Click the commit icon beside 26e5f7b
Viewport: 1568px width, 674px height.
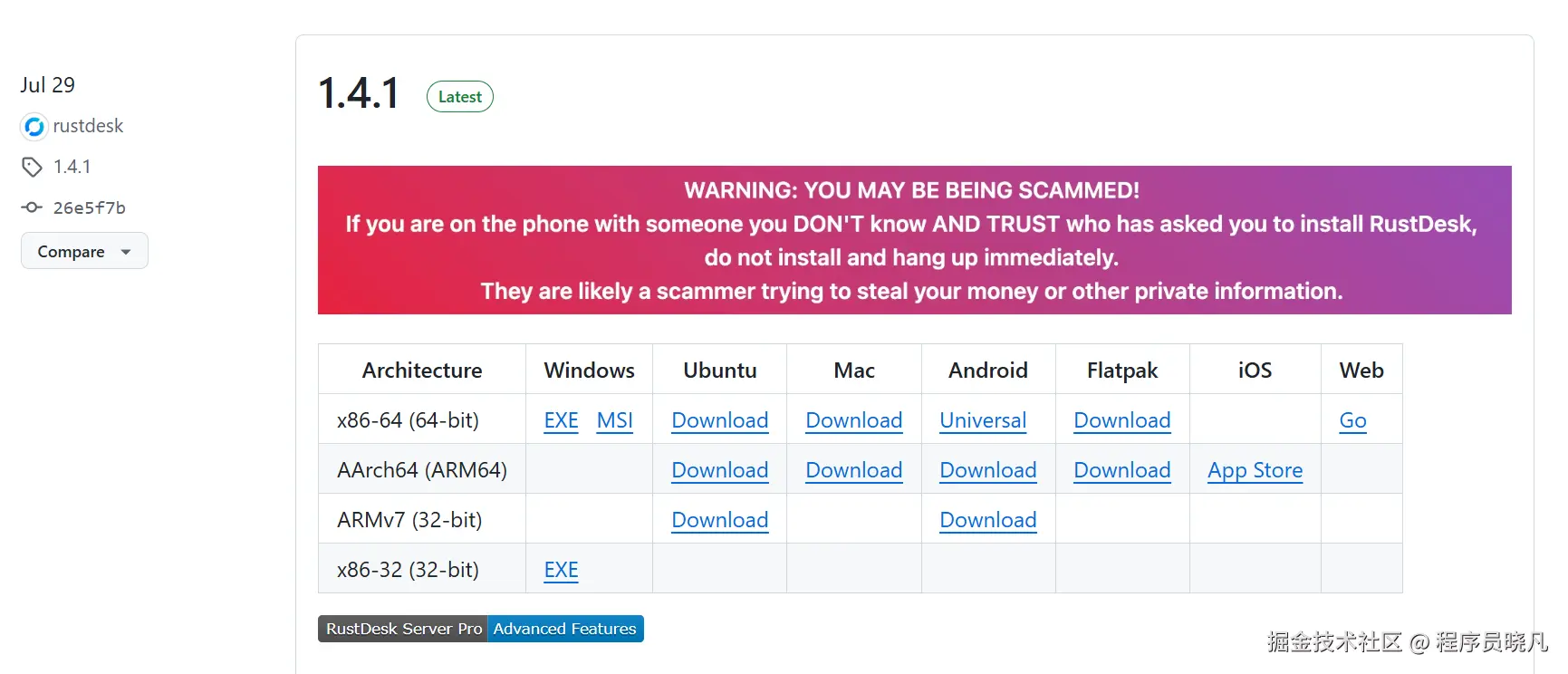coord(32,207)
